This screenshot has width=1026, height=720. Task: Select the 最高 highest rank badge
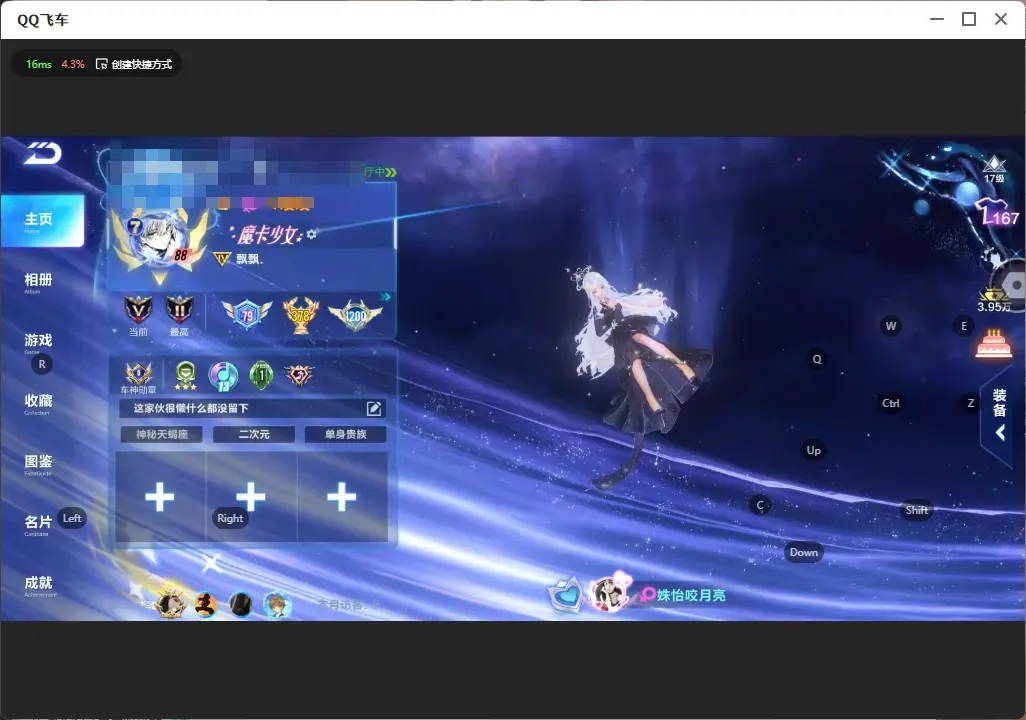[179, 315]
